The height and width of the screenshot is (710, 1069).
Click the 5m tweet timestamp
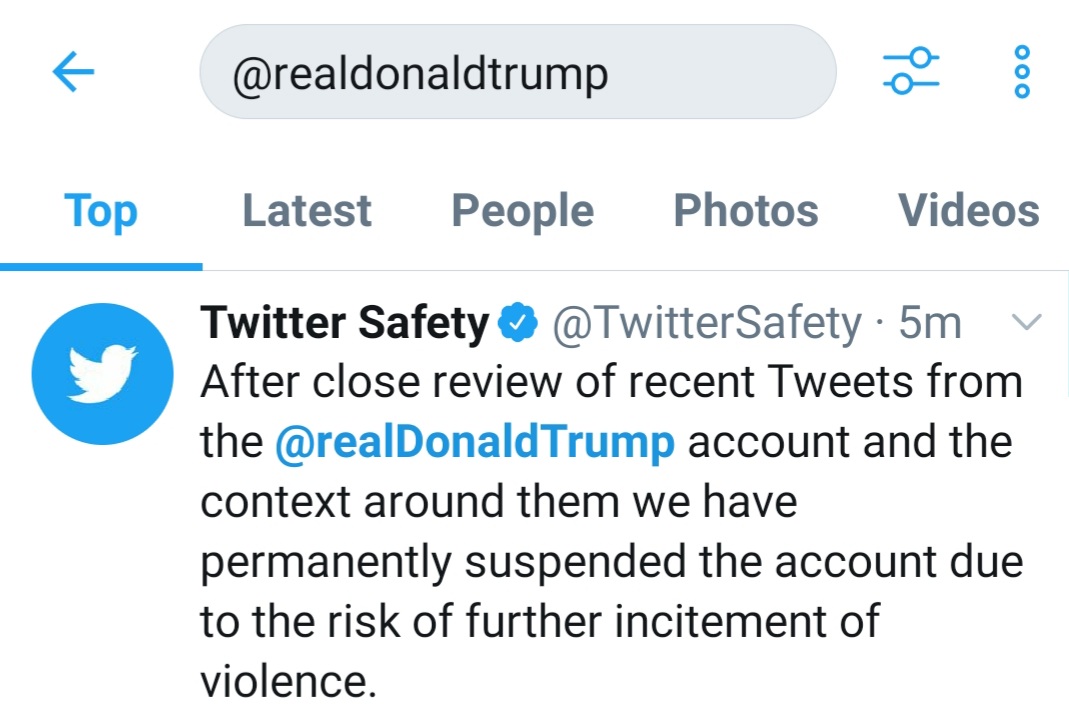pyautogui.click(x=930, y=323)
